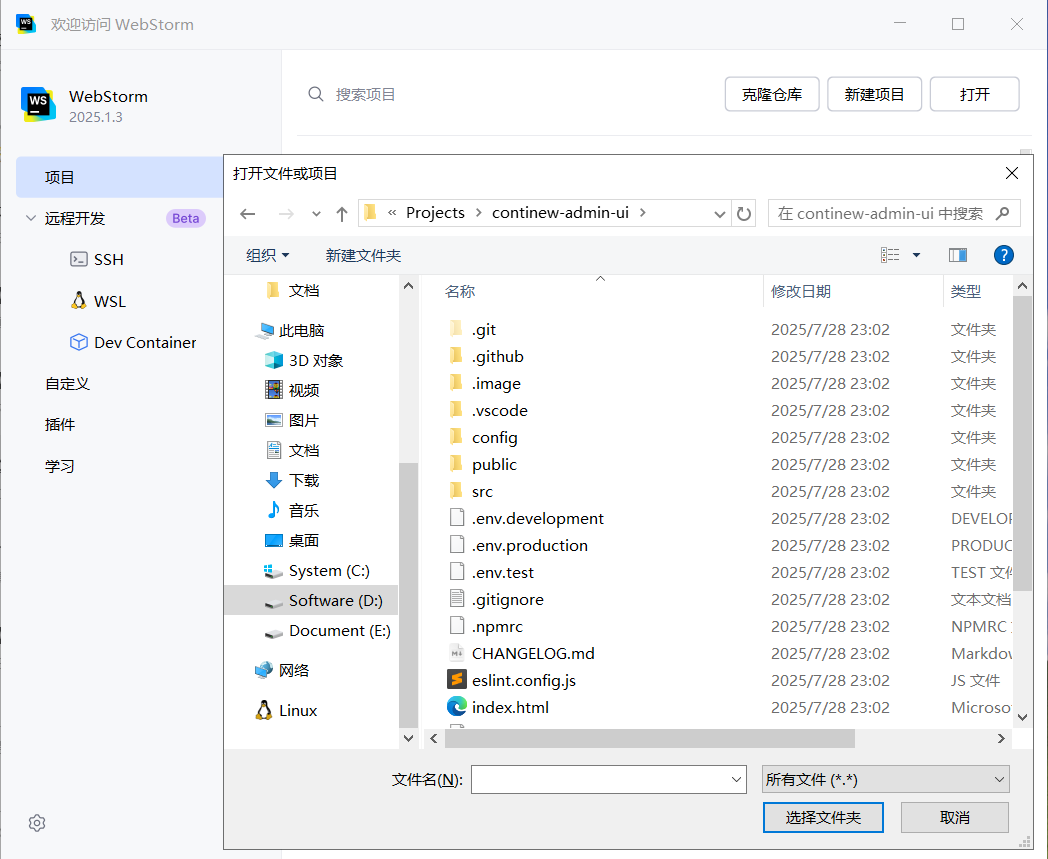Select 视频 folder in navigation pane
This screenshot has width=1048, height=859.
point(293,390)
